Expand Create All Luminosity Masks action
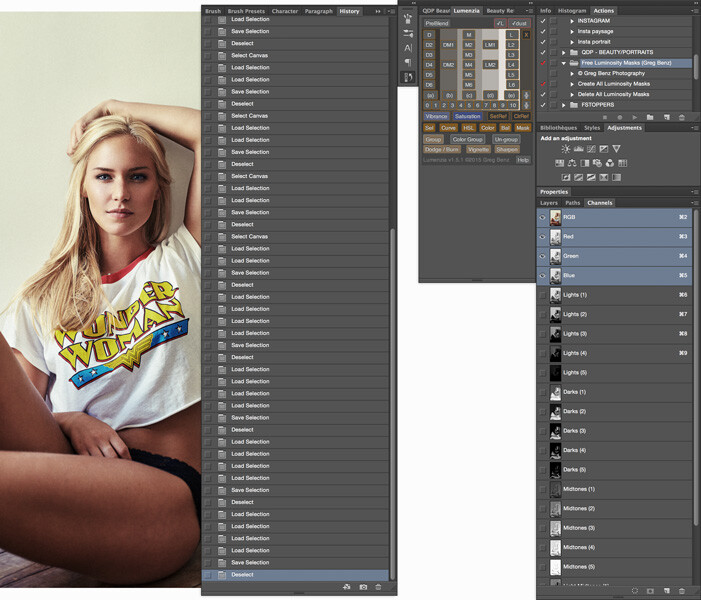The height and width of the screenshot is (600, 701). 572,84
